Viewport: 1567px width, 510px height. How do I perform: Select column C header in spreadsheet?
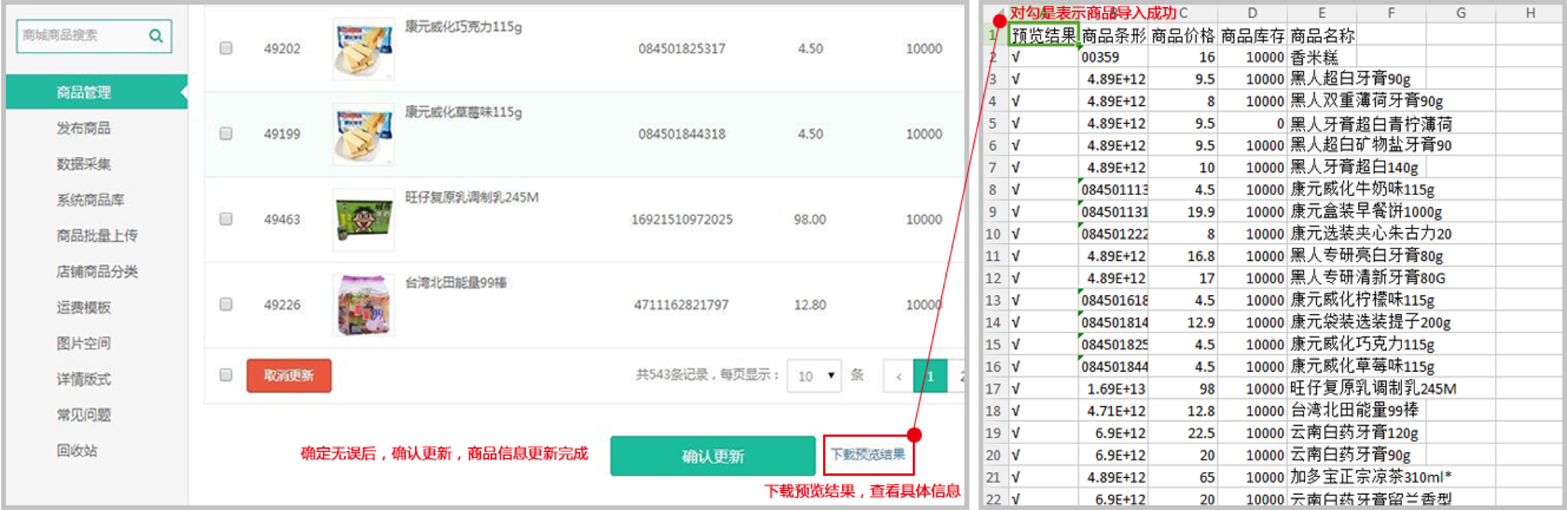coord(1183,13)
